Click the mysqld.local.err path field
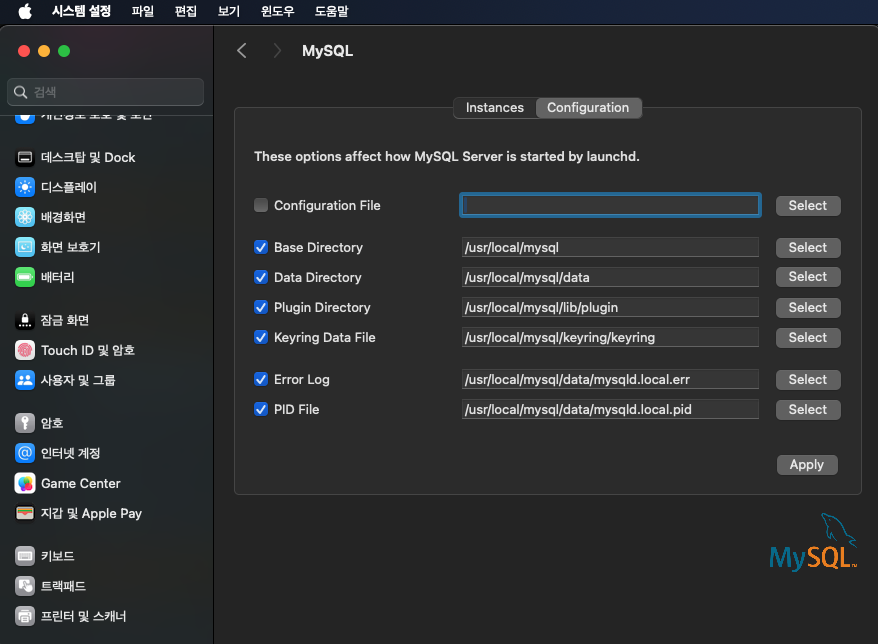The image size is (878, 644). click(x=610, y=380)
